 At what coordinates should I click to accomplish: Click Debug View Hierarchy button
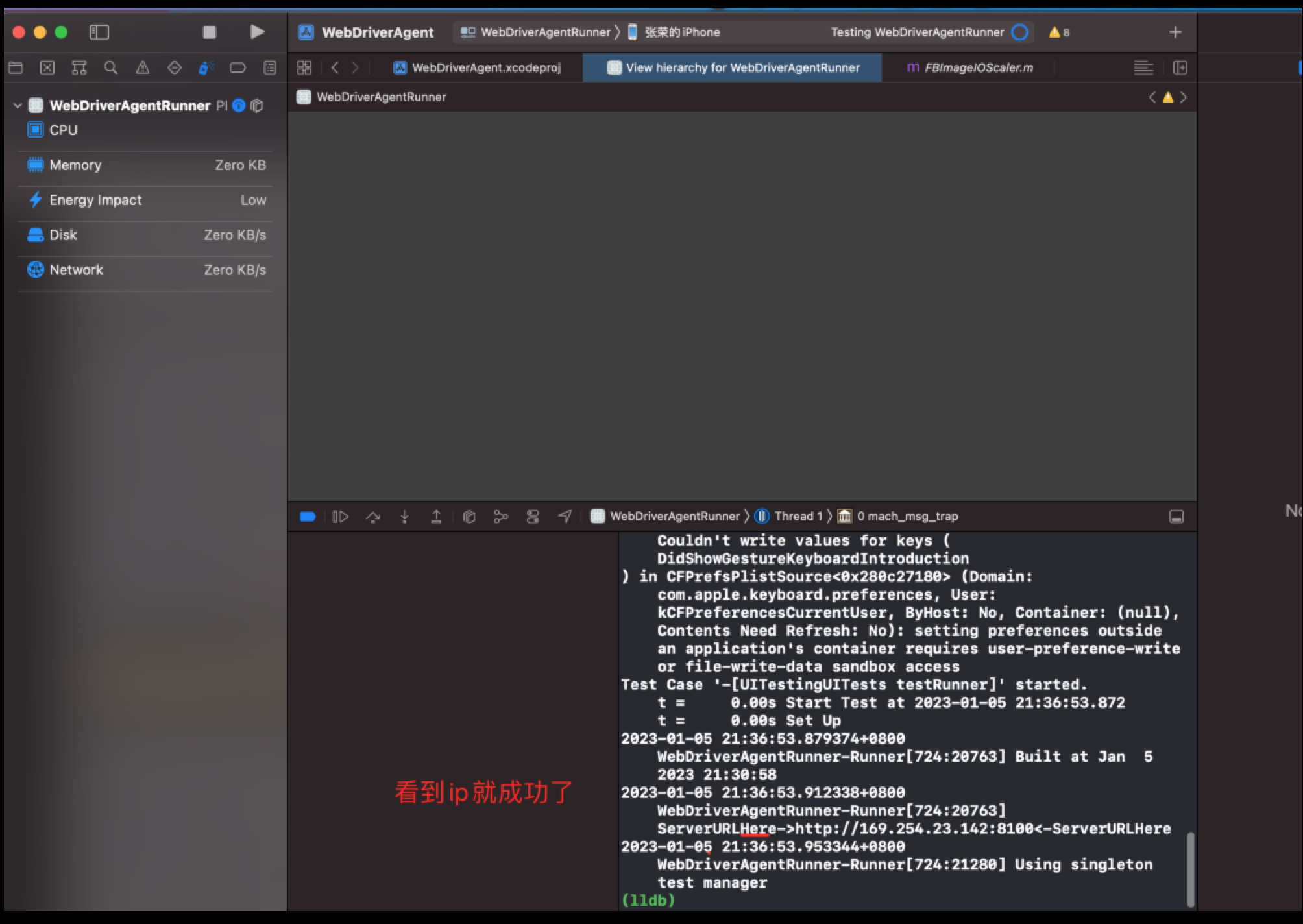pos(469,517)
